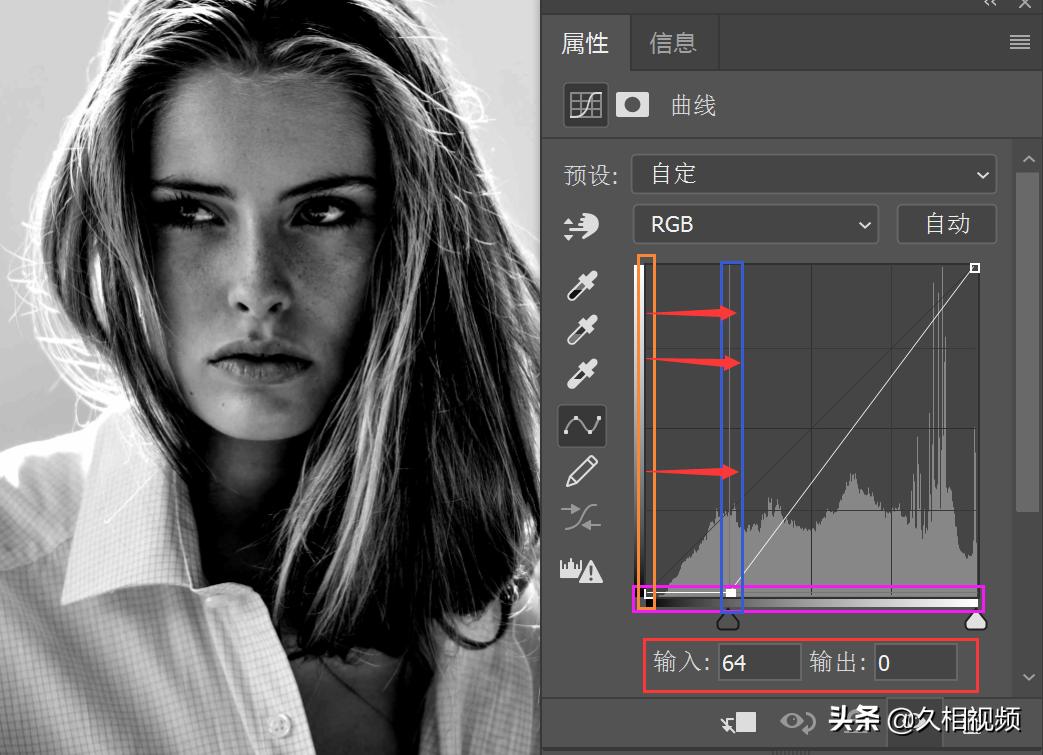Click the white point slider triangle
Image resolution: width=1043 pixels, height=755 pixels.
[976, 621]
